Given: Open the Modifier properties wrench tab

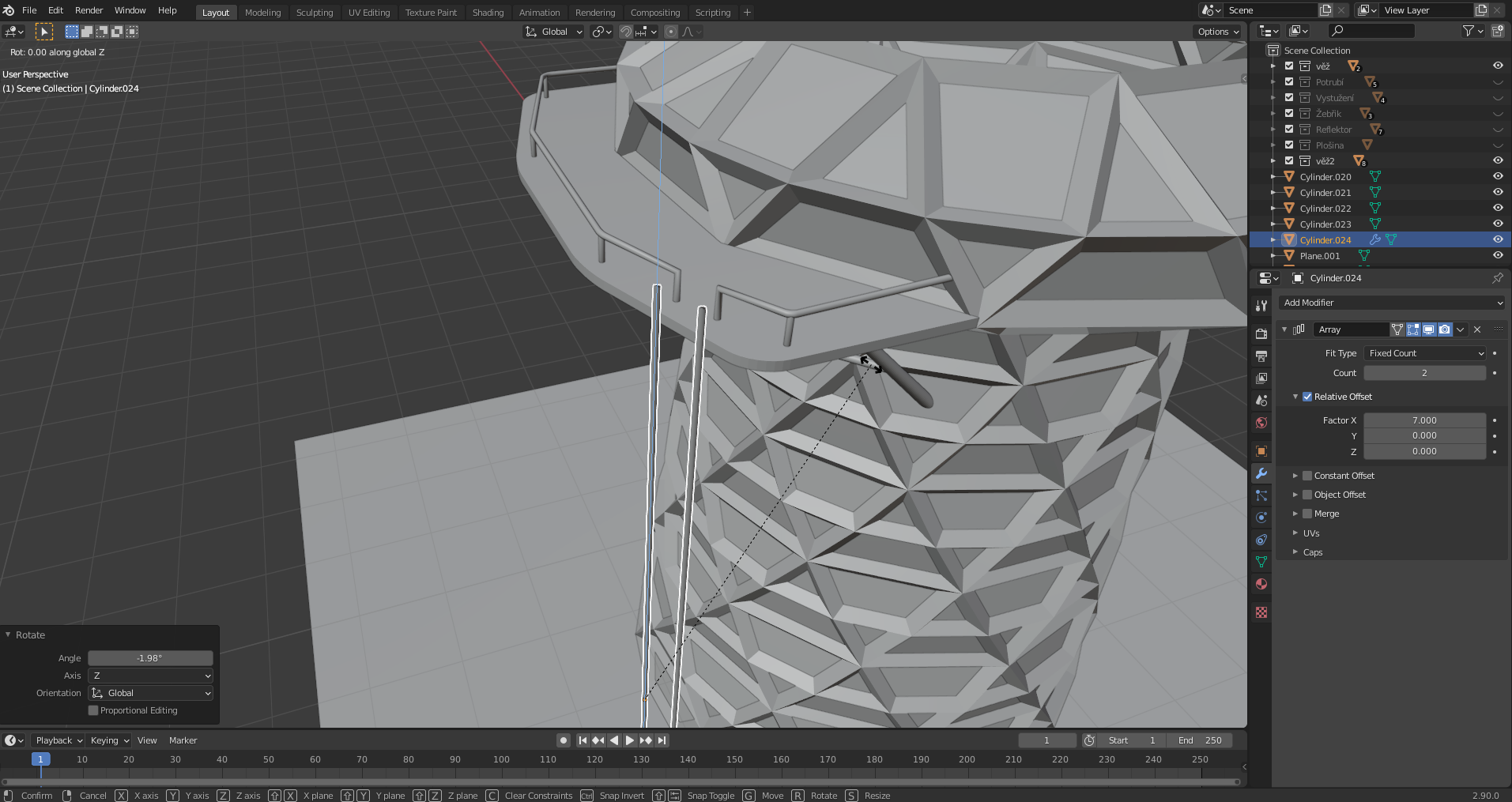Looking at the screenshot, I should 1261,473.
